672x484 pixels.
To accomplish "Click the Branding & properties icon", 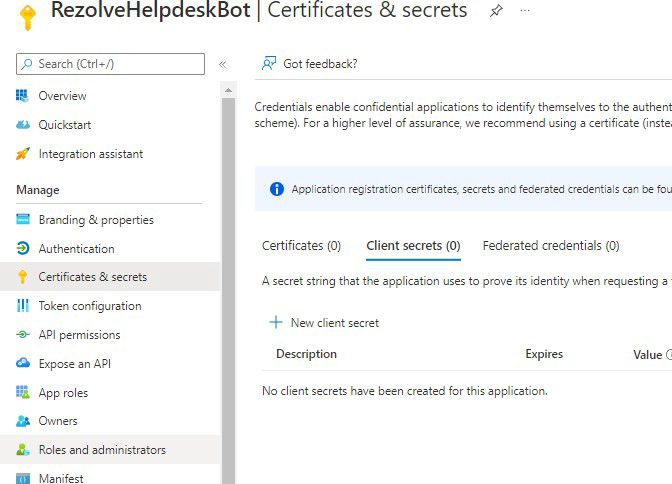I will 23,219.
